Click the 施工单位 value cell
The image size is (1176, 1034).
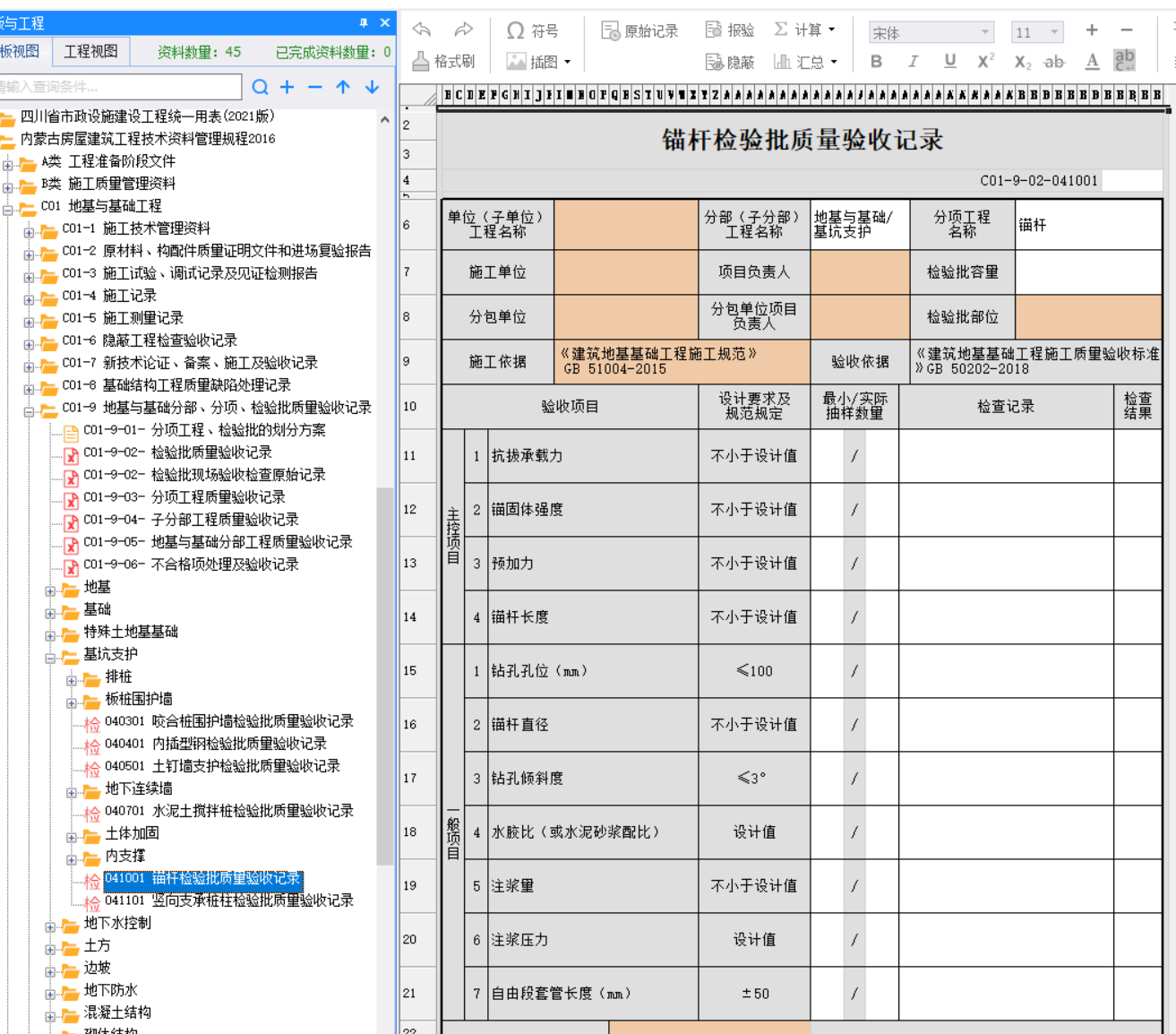click(626, 272)
